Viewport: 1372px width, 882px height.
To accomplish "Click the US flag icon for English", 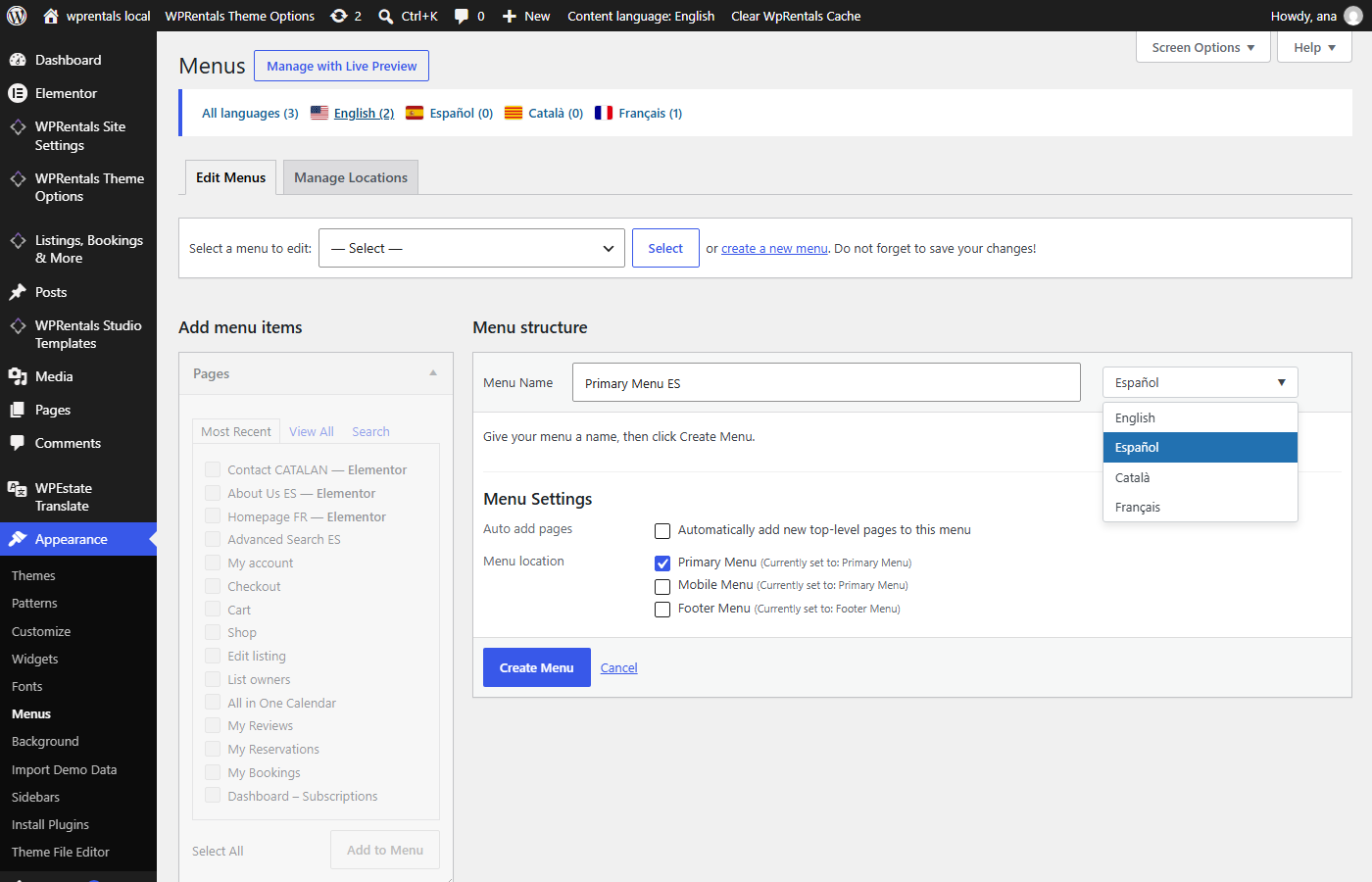I will tap(319, 113).
